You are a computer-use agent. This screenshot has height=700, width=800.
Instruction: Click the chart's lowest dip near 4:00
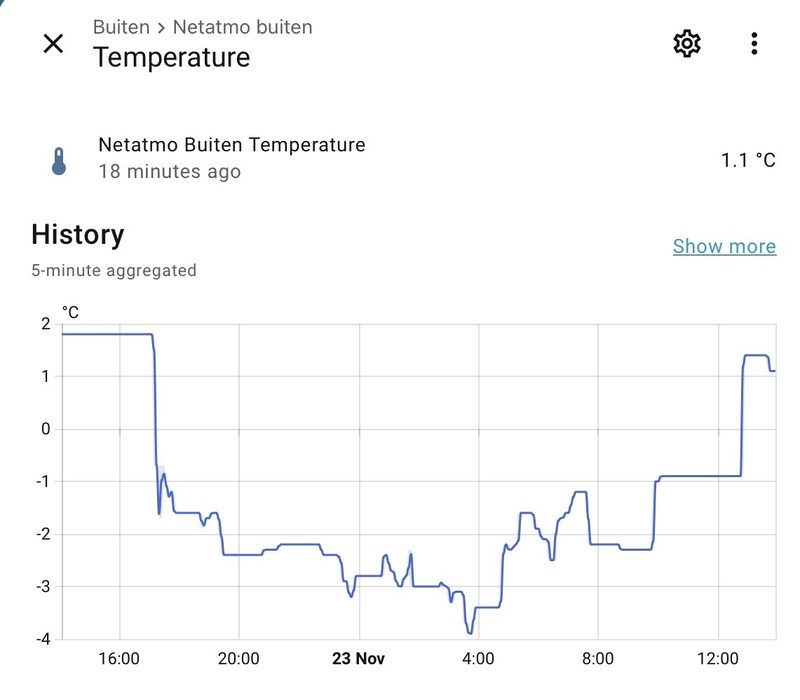point(469,633)
